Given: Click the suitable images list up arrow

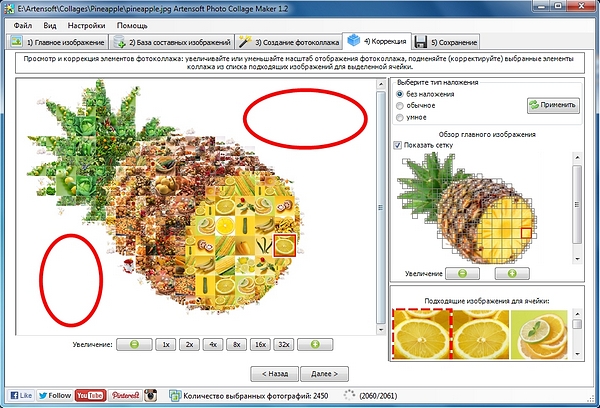Looking at the screenshot, I should 577,314.
